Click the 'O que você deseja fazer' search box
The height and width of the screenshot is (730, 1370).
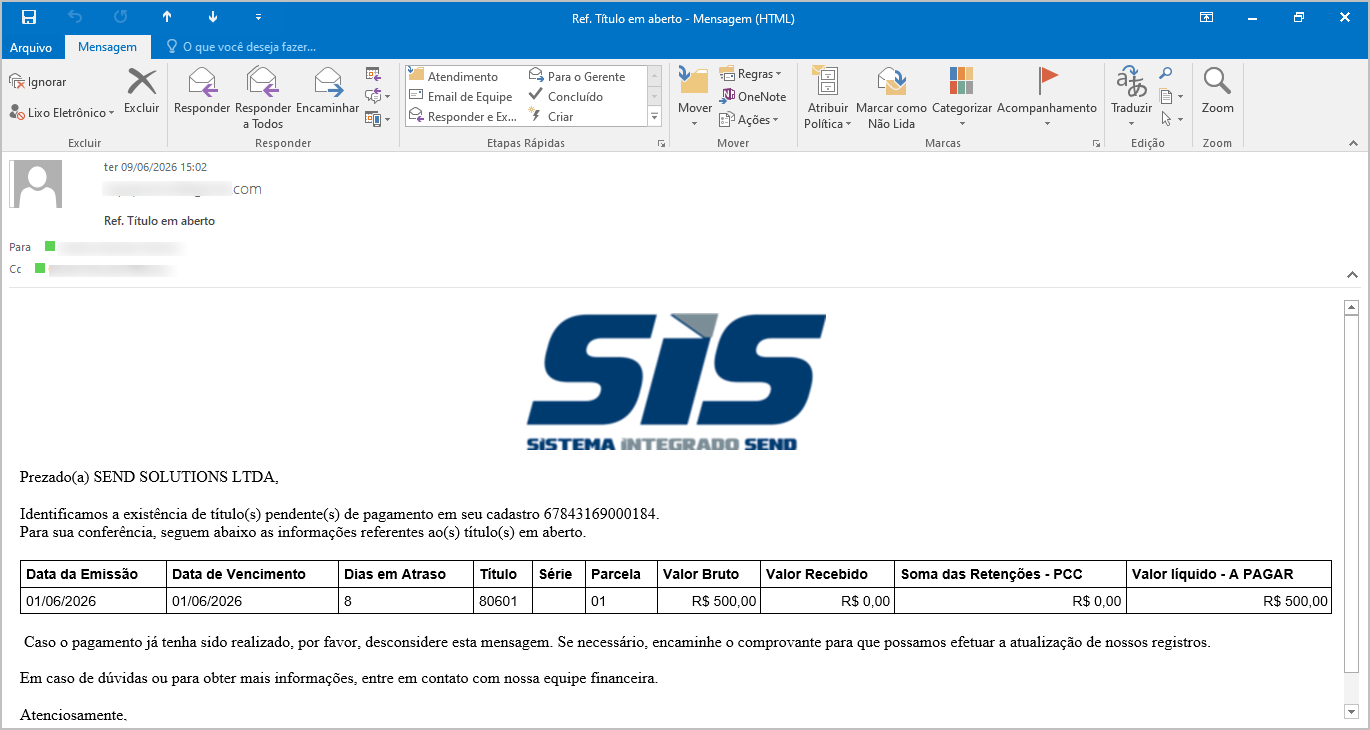pos(241,47)
